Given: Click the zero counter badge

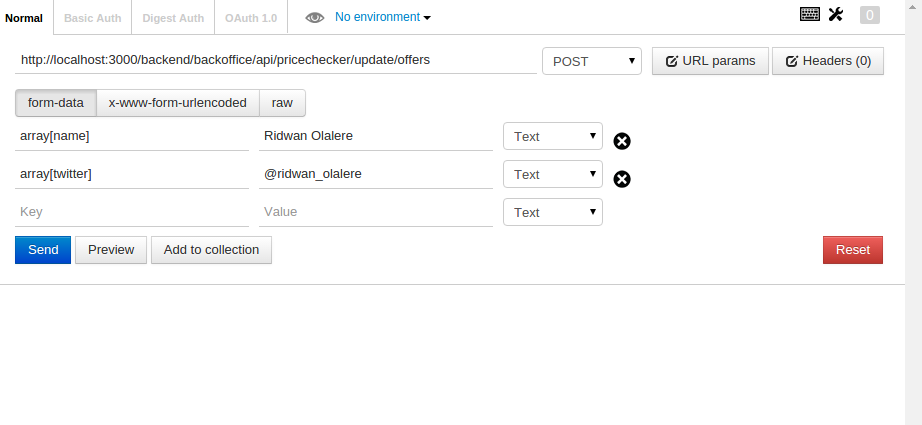Looking at the screenshot, I should point(869,15).
